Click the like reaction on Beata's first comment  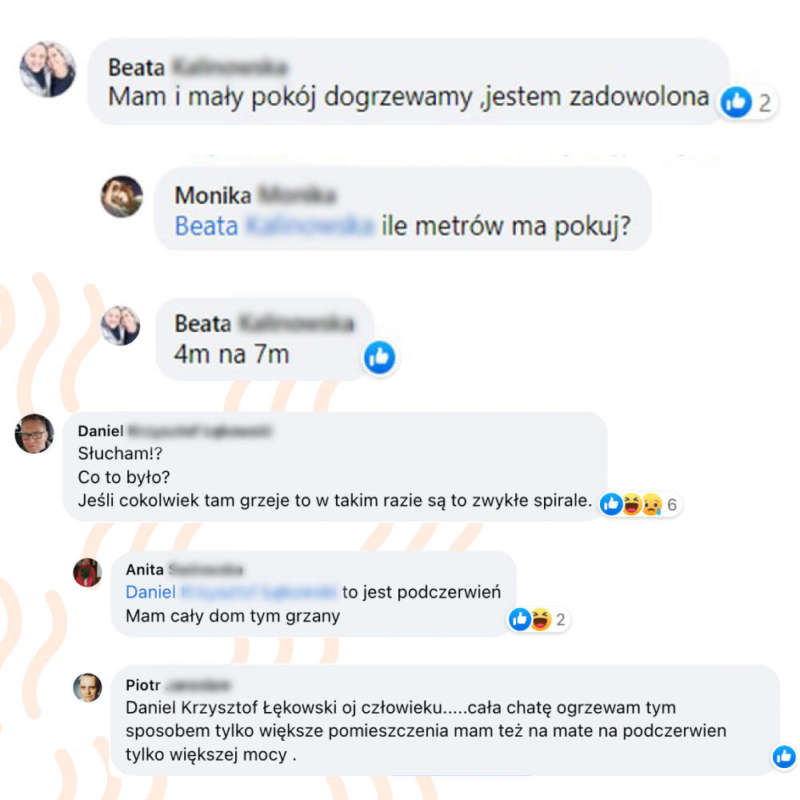coord(736,102)
